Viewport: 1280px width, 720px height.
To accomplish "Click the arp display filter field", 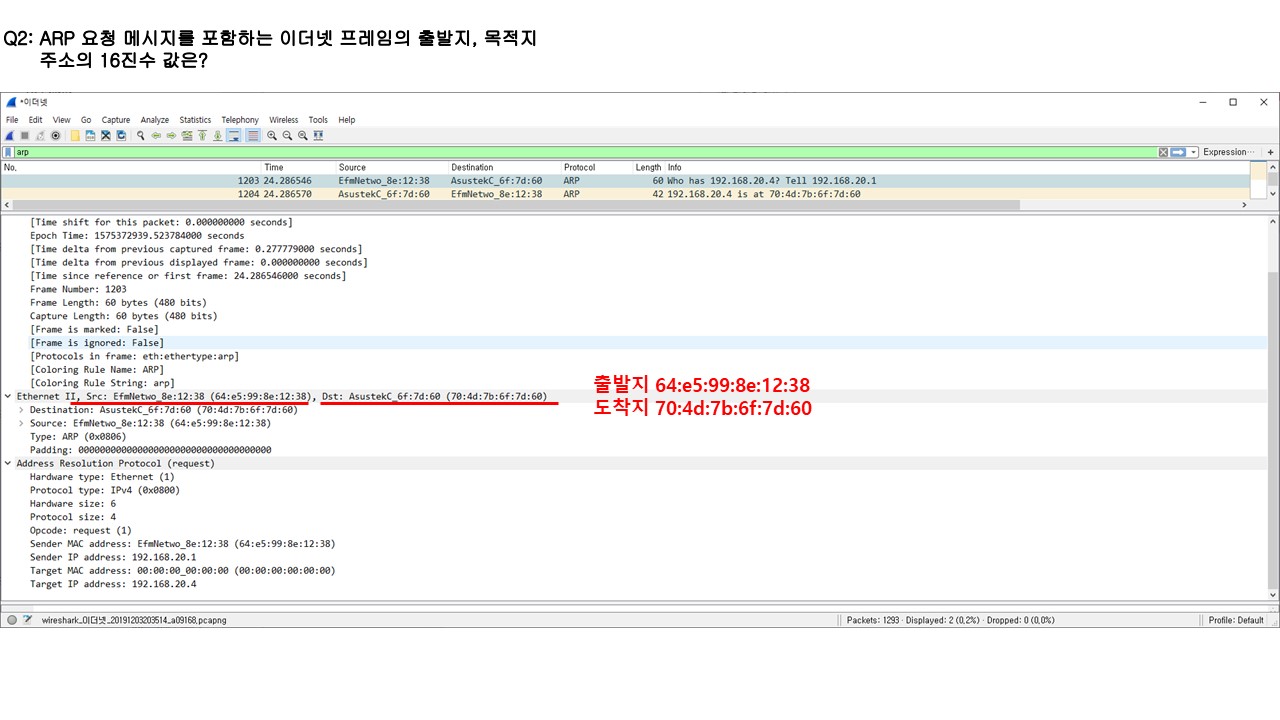I will pos(585,152).
